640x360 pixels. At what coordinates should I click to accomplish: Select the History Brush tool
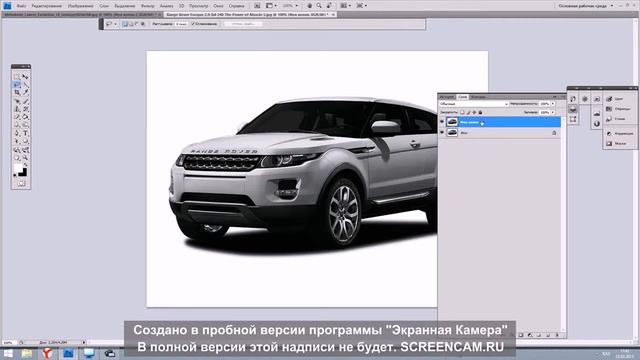(25, 109)
